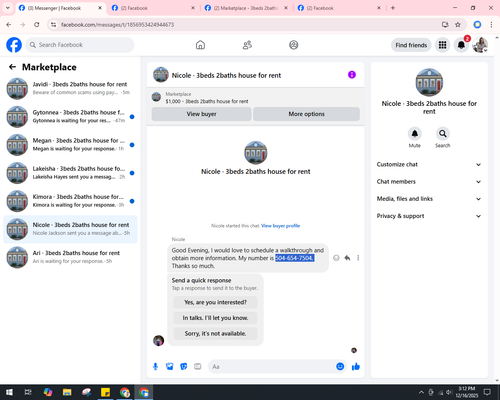Send quick response 'Yes, are you interested?'
500x400 pixels.
215,302
